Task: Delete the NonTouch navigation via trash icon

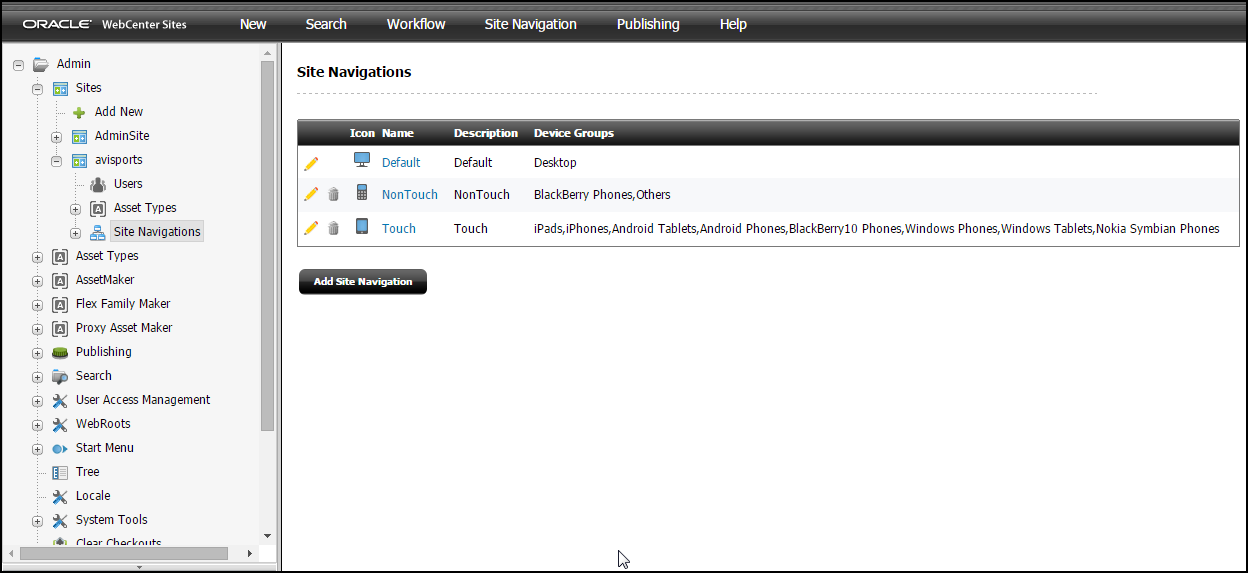Action: (334, 195)
